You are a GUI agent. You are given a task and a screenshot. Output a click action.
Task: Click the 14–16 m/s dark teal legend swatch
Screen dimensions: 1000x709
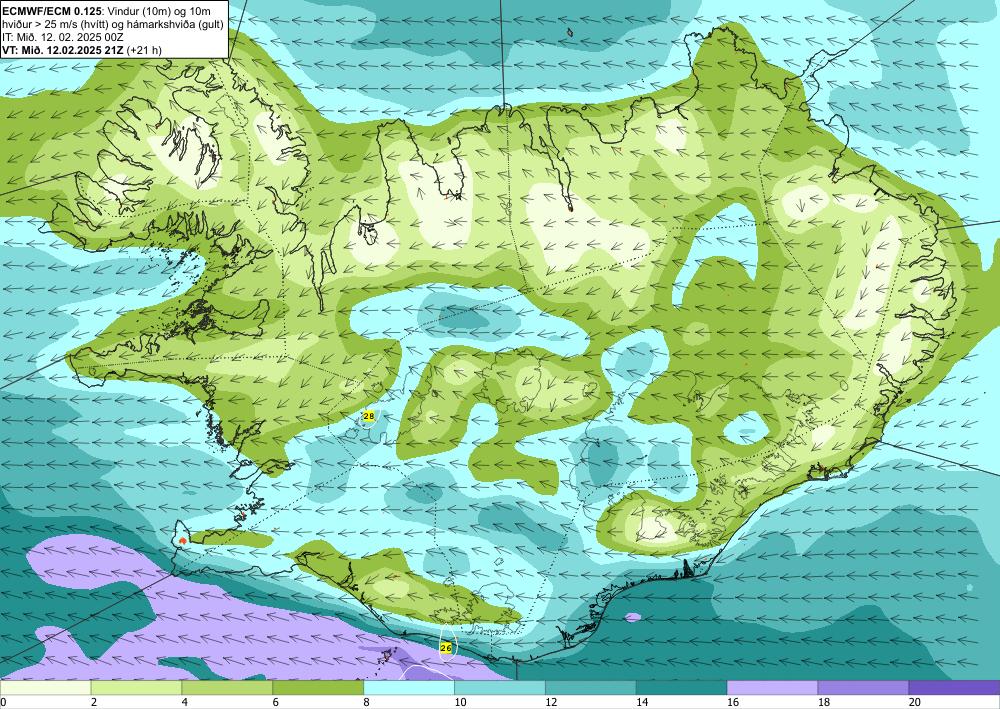point(681,687)
